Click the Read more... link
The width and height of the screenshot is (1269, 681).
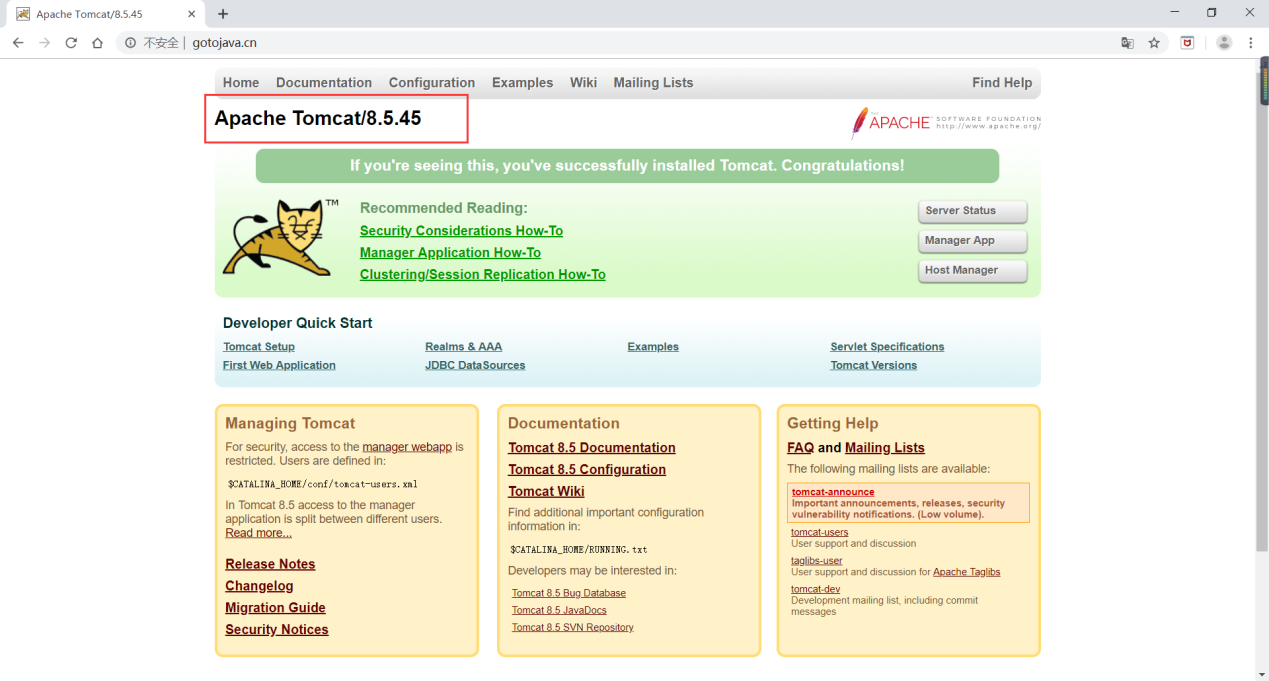[258, 533]
